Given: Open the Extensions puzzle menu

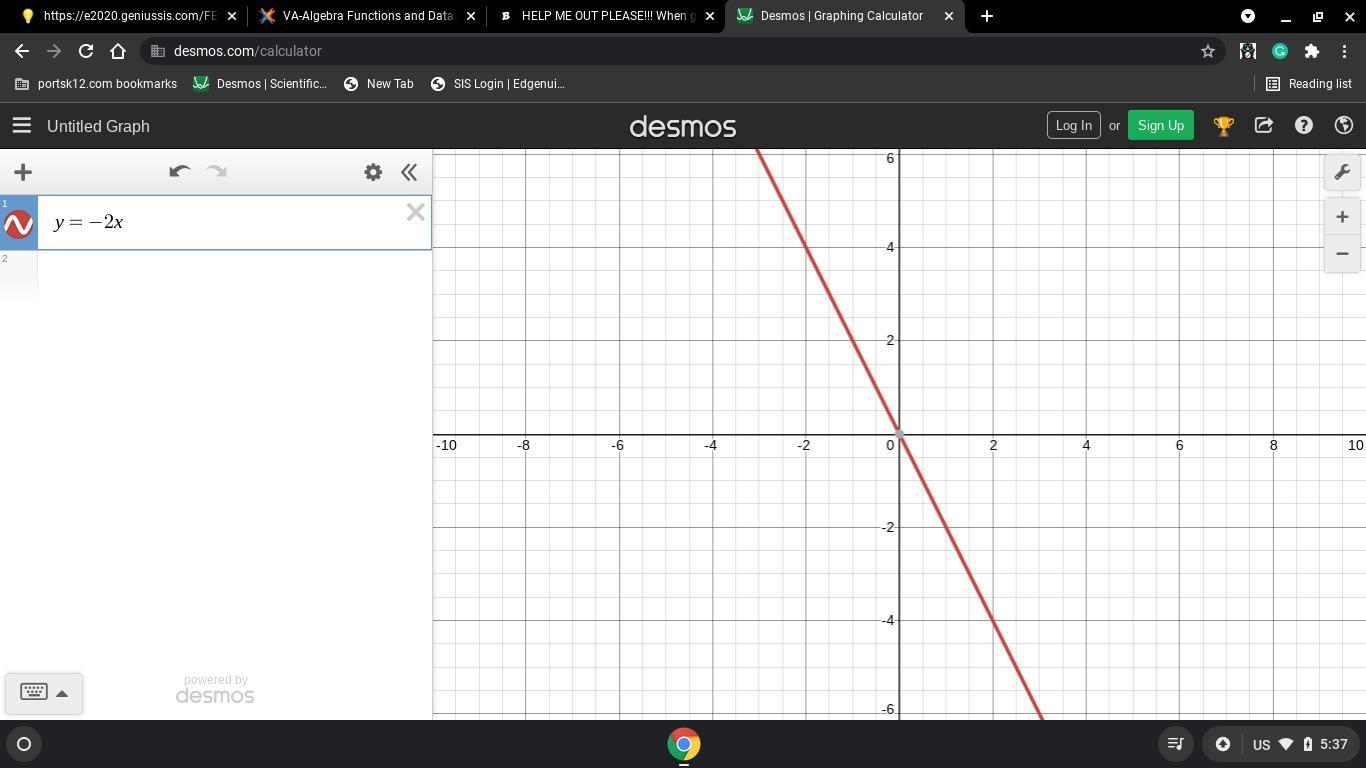Looking at the screenshot, I should [x=1312, y=51].
